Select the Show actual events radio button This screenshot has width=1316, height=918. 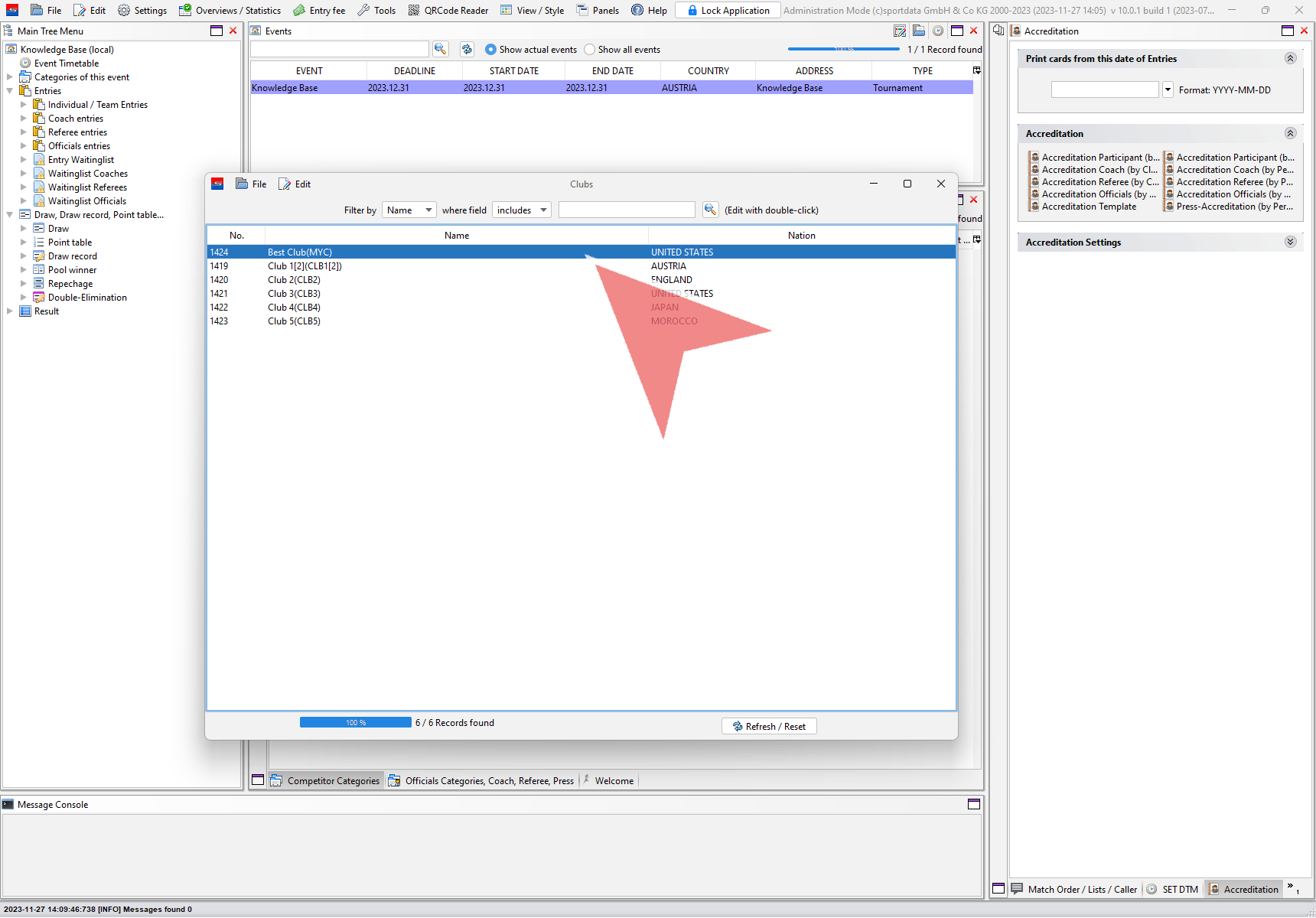tap(490, 50)
